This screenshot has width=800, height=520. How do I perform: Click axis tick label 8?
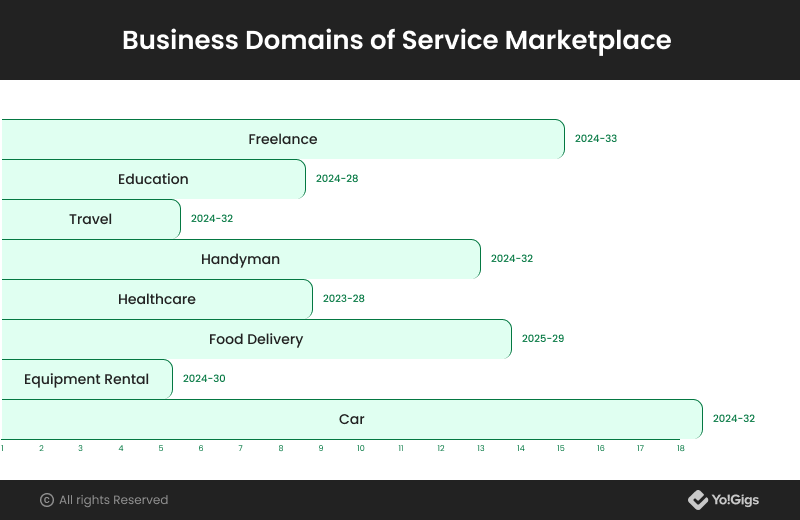[x=281, y=448]
